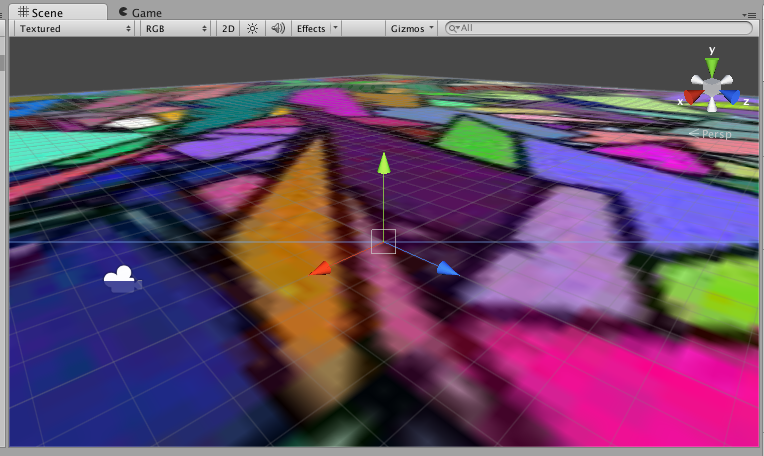This screenshot has height=456, width=764.
Task: Click the Effects toggle button
Action: pyautogui.click(x=311, y=29)
